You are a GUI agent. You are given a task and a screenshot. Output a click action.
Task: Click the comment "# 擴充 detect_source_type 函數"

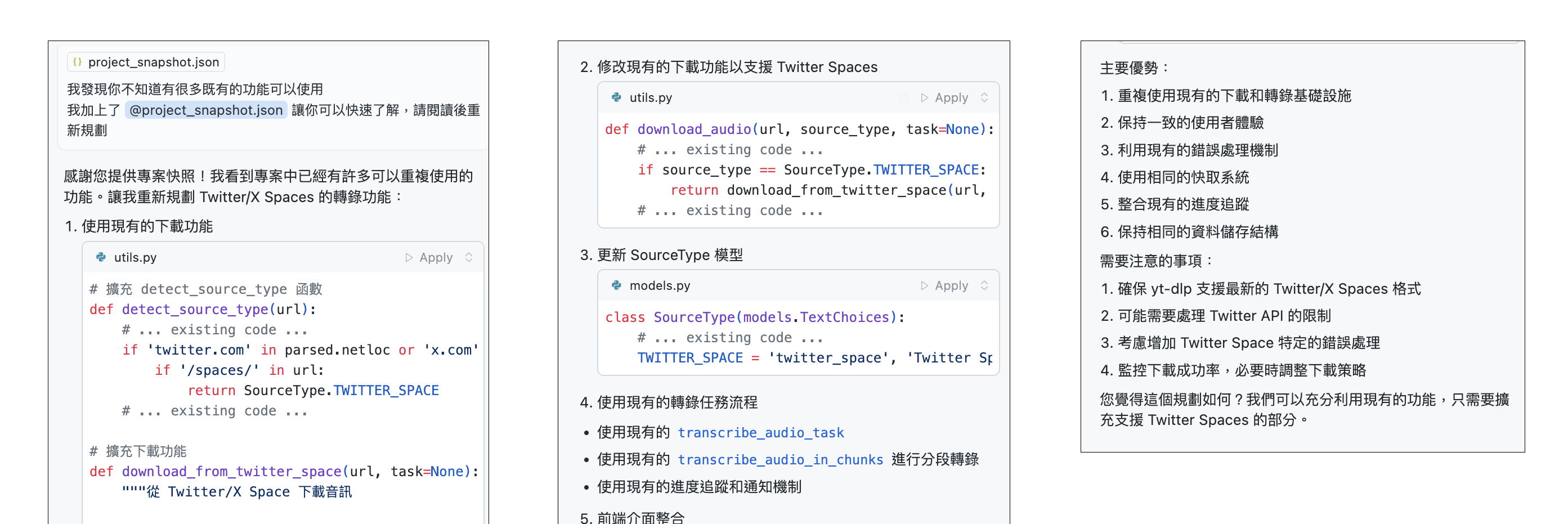206,289
